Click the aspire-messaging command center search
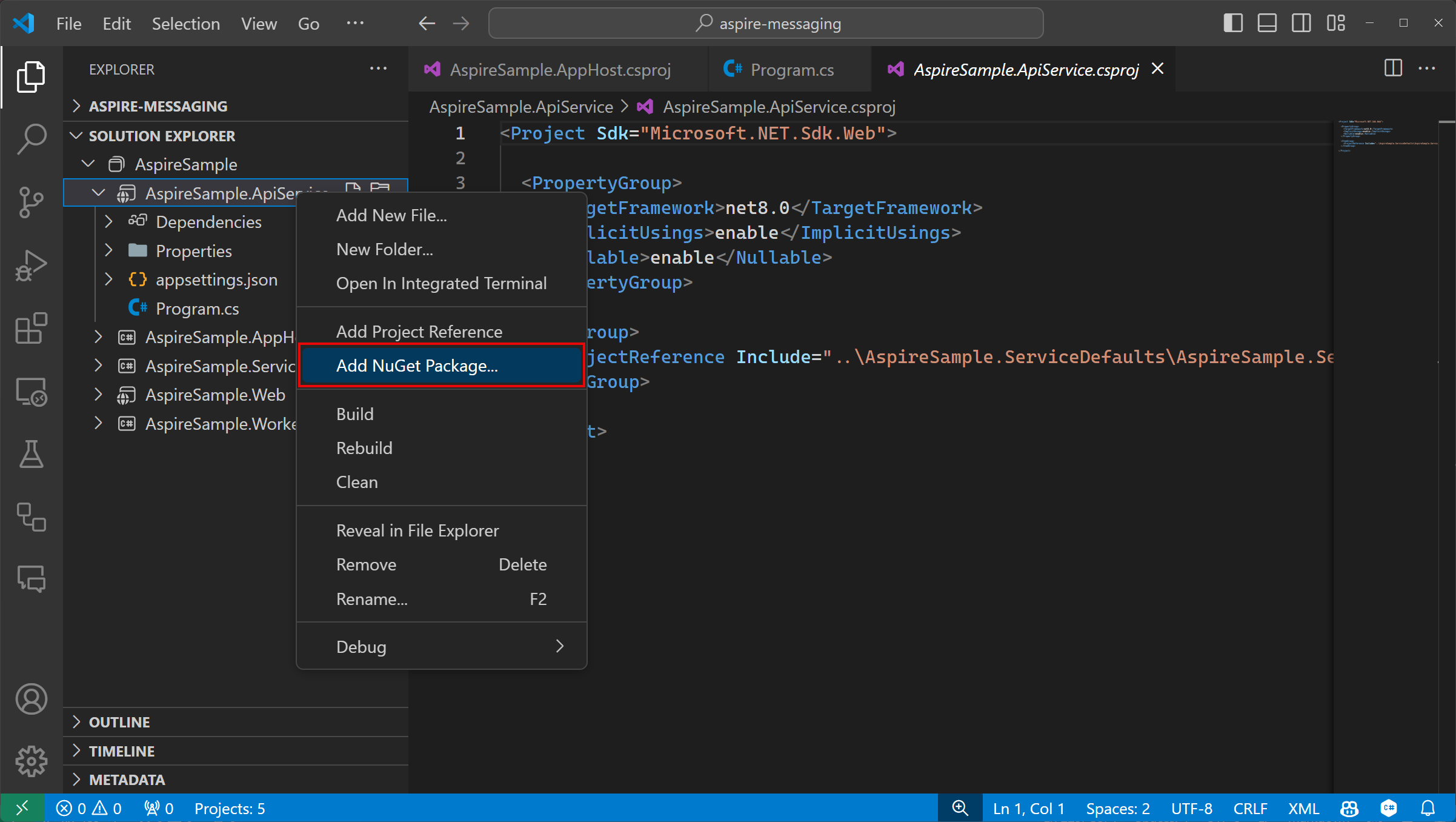Image resolution: width=1456 pixels, height=822 pixels. 766,23
